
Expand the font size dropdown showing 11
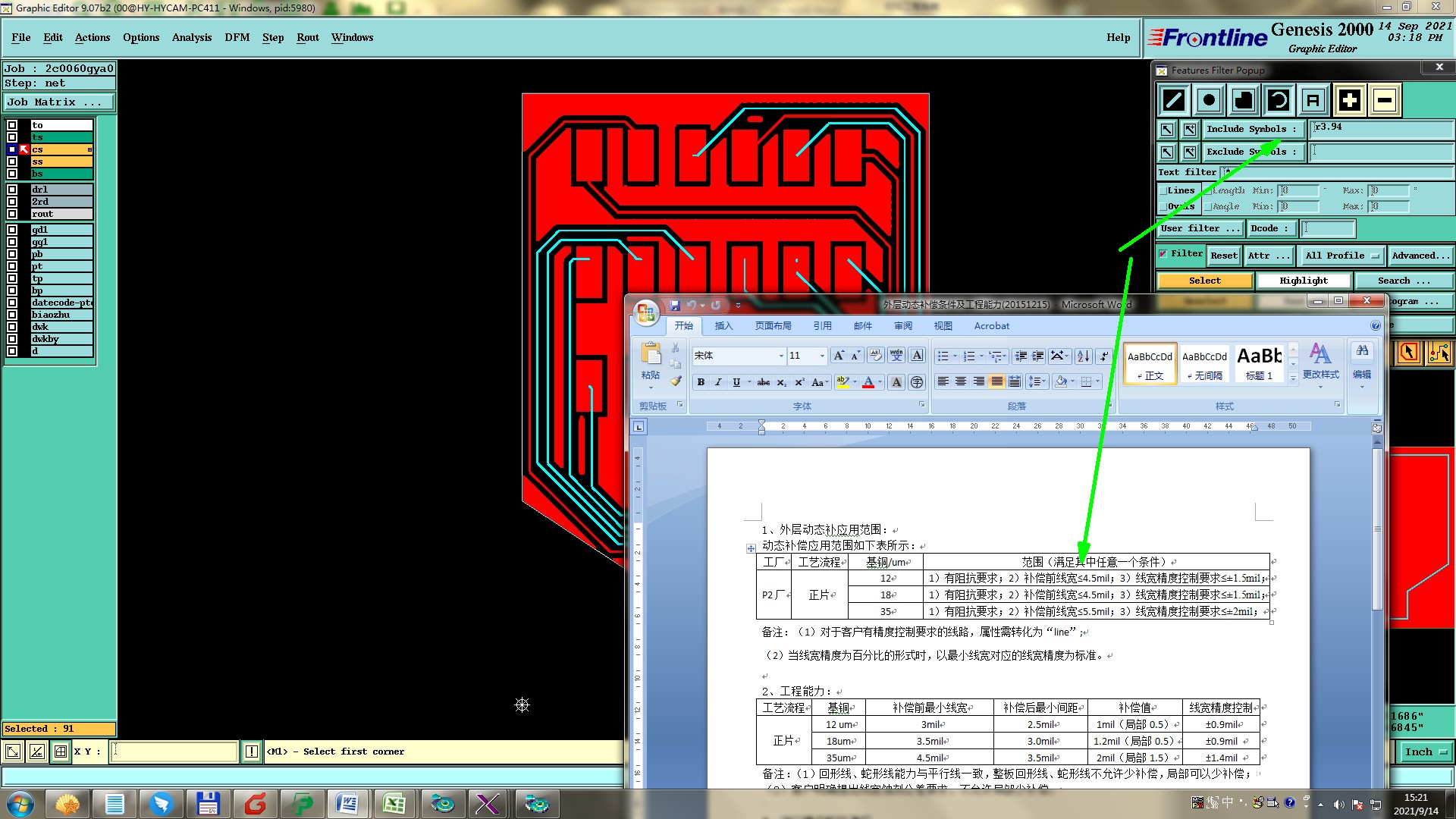pos(821,356)
